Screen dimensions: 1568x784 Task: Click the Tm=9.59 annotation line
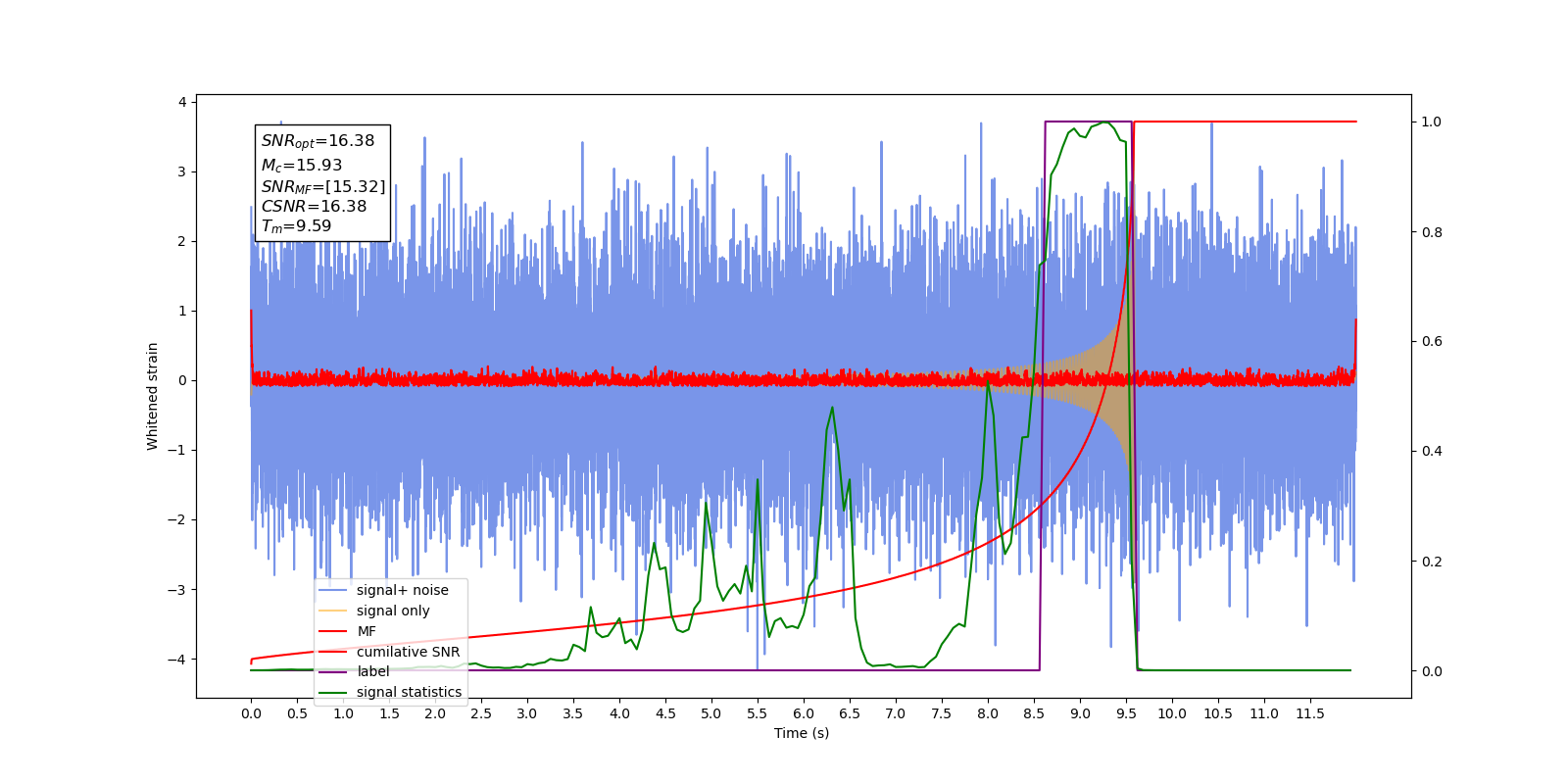[296, 226]
